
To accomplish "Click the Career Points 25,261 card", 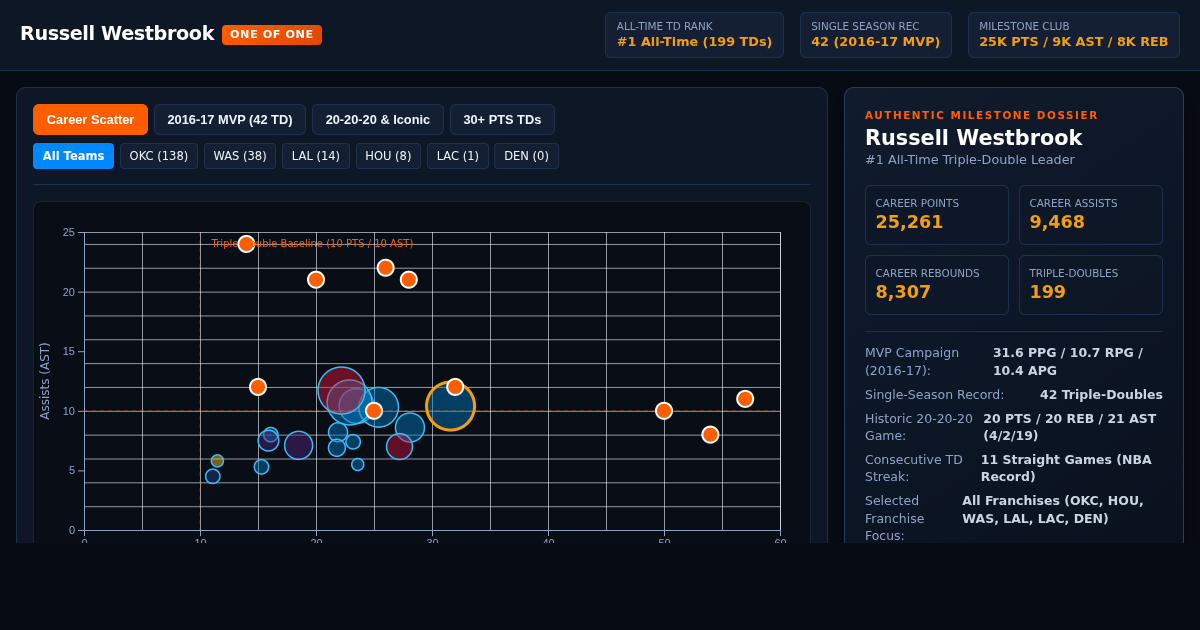I will click(937, 215).
